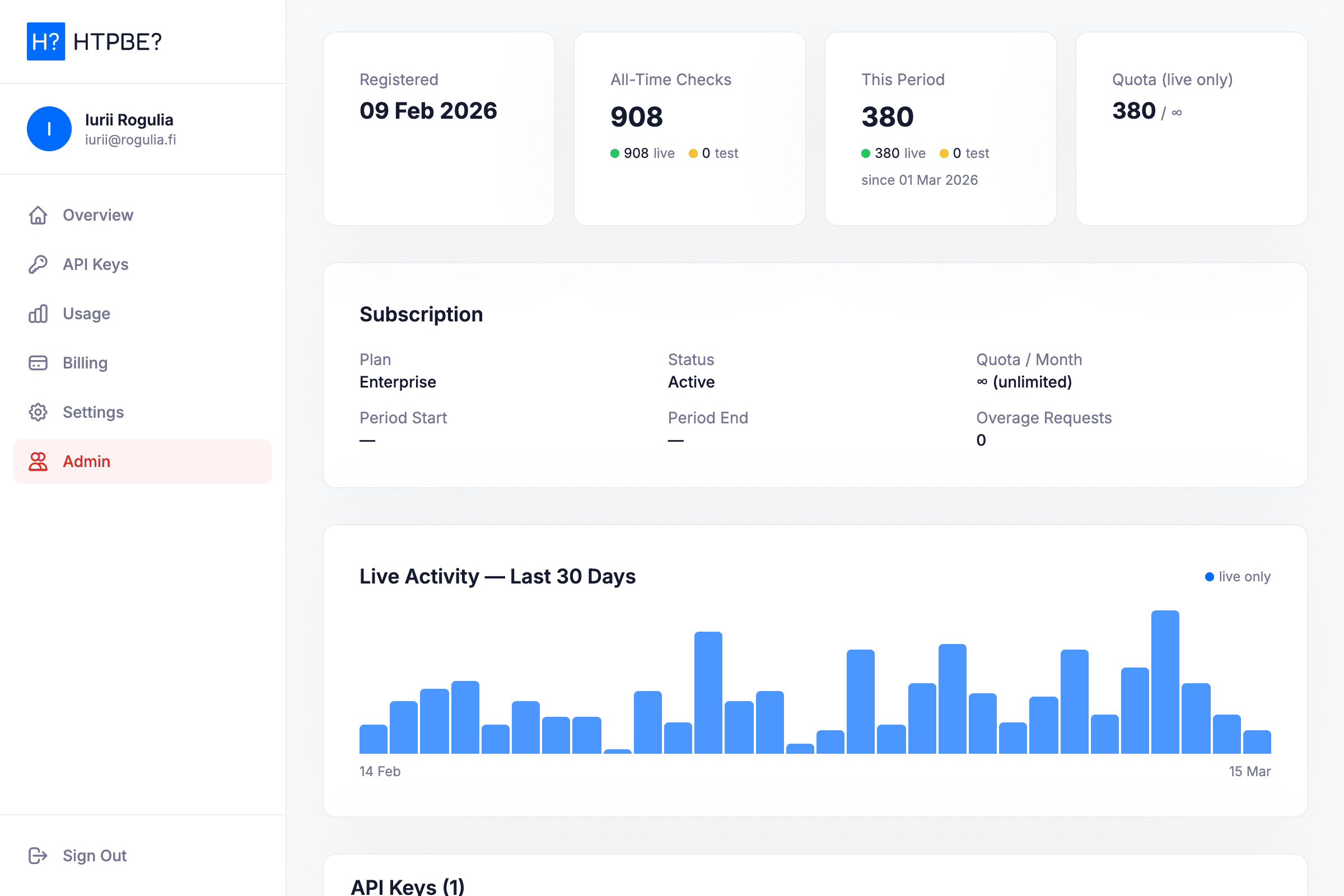
Task: Click the Sign Out door icon
Action: (x=38, y=856)
